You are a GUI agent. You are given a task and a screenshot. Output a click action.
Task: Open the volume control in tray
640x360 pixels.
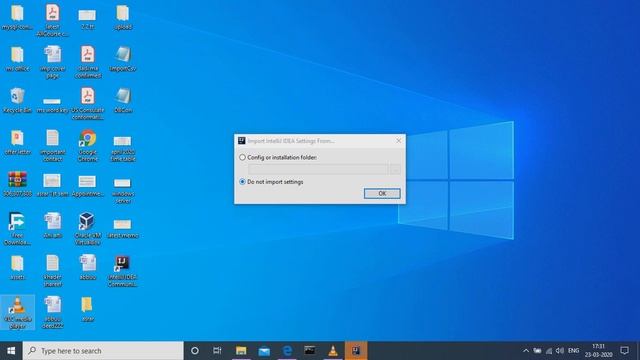(560, 351)
